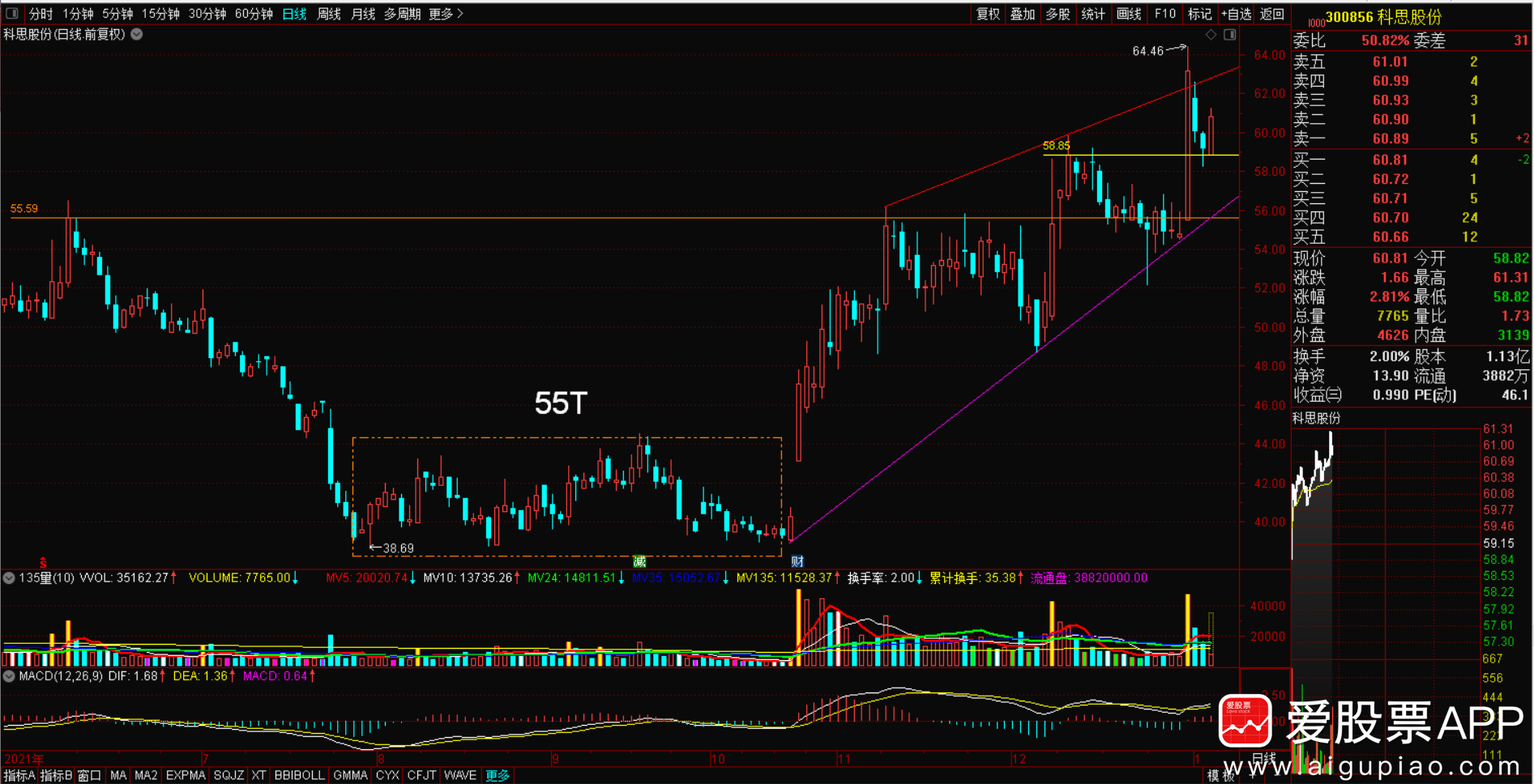Click the 55.59 horizontal line label
This screenshot has width=1534, height=784.
pyautogui.click(x=24, y=208)
